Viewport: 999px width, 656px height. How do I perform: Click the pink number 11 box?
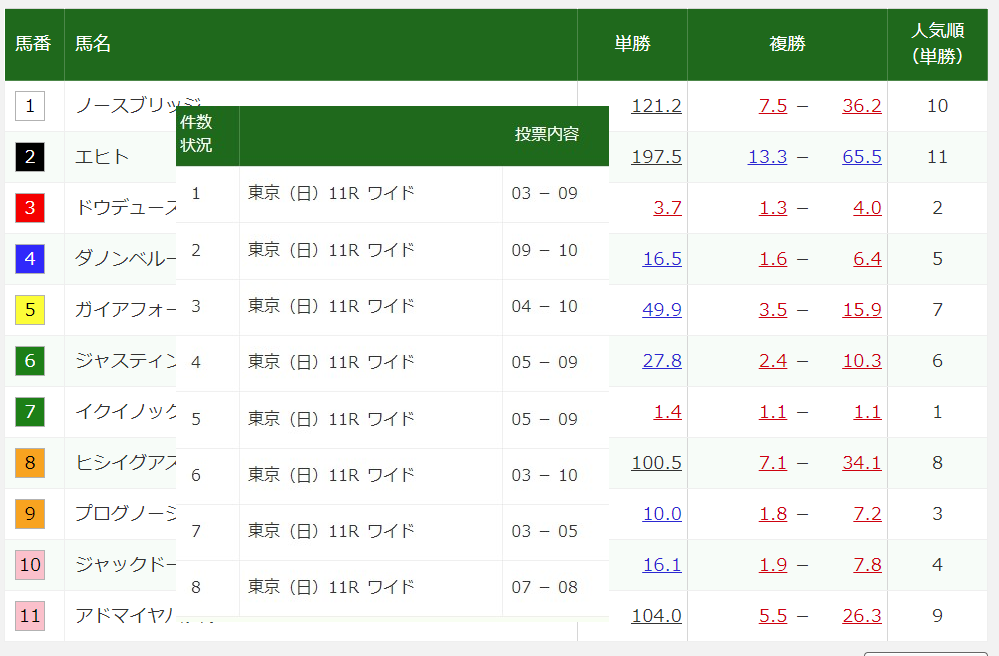coord(30,615)
